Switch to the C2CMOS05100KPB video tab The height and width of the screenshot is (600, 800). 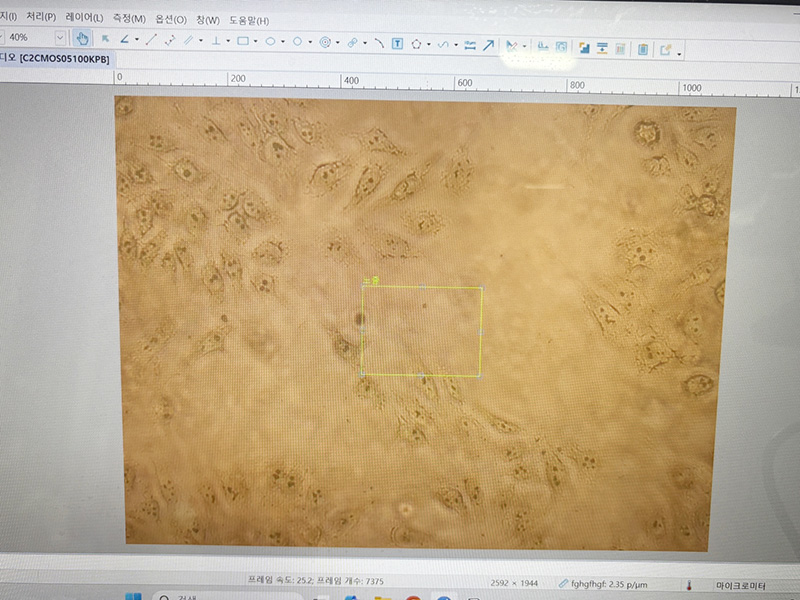(62, 58)
